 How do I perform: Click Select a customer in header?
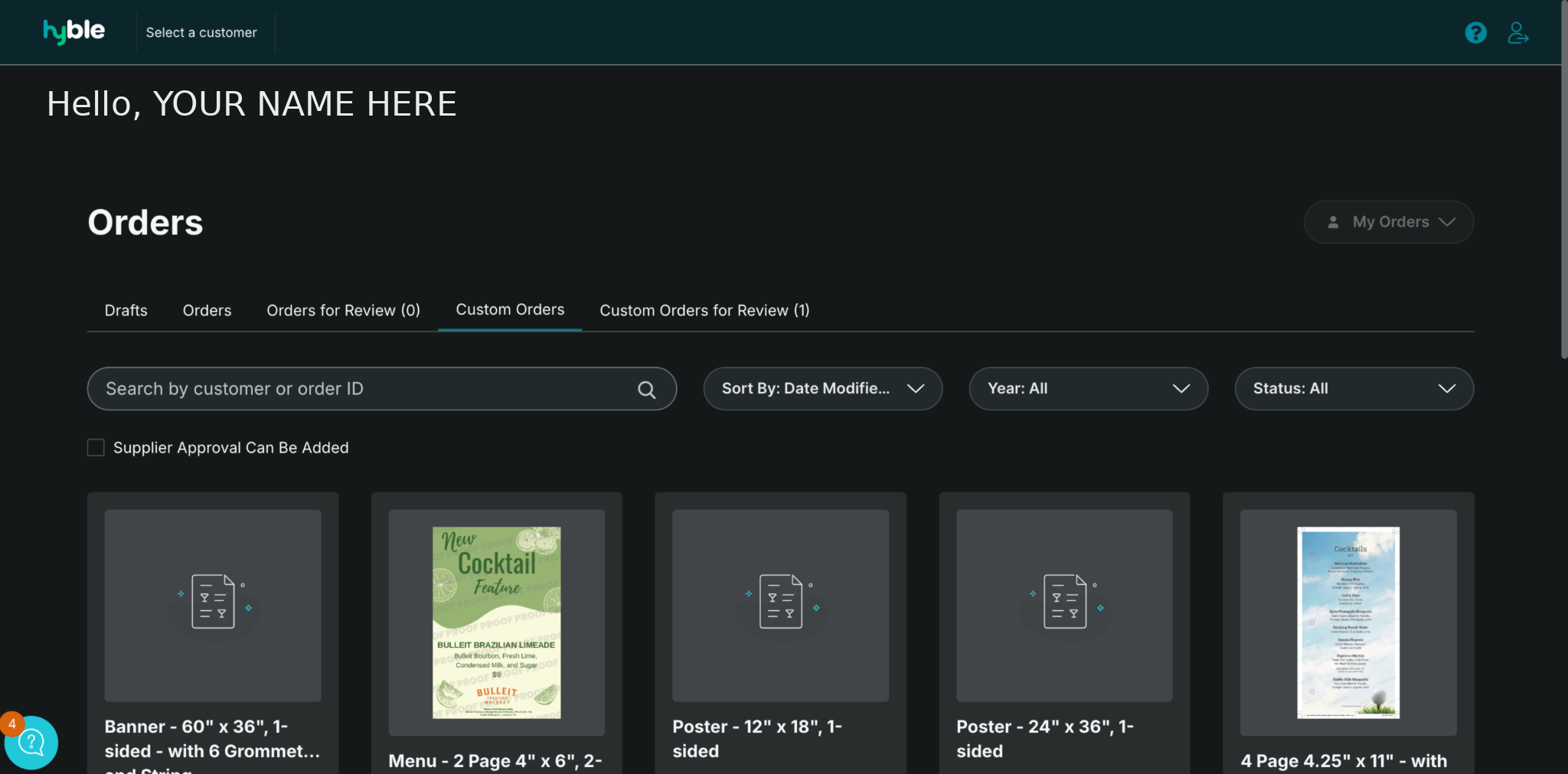pos(201,33)
